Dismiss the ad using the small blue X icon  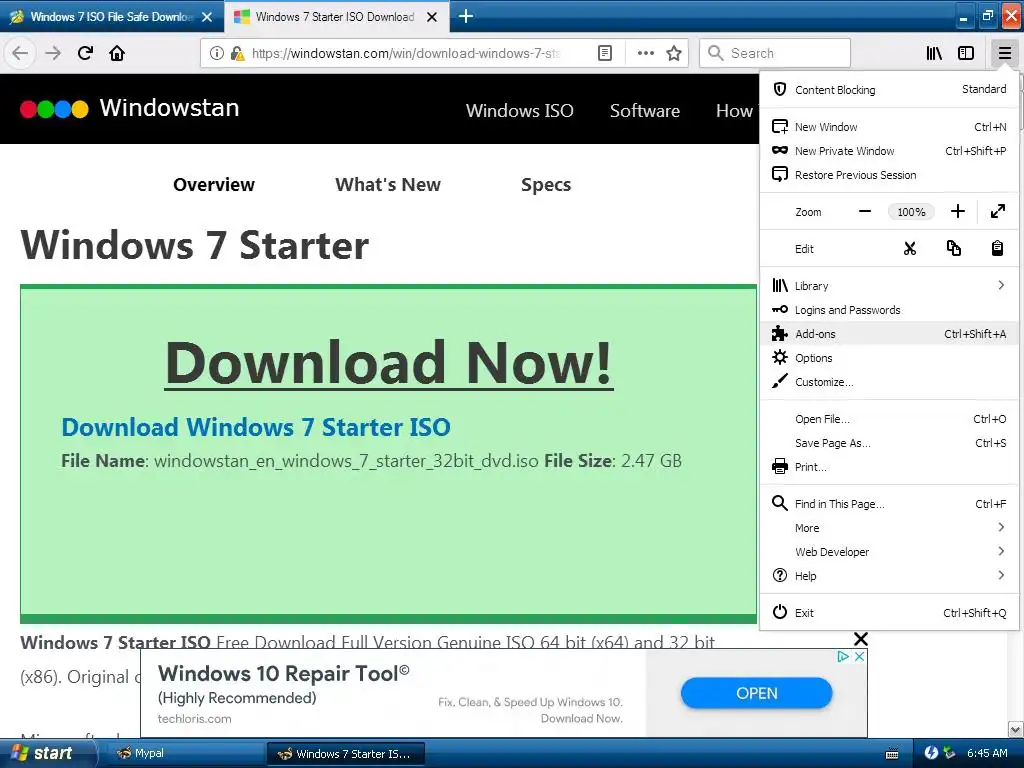[859, 656]
